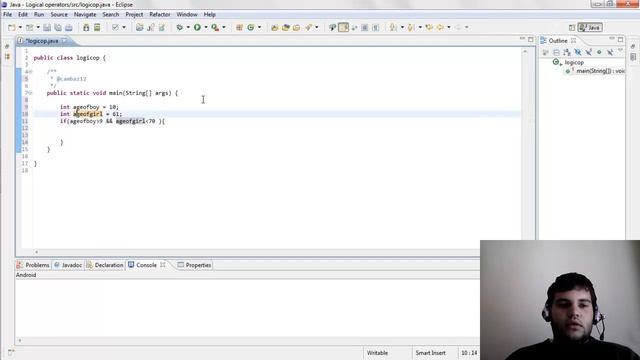Screen dimensions: 640x360
Task: Open New Java Class dropdown arrow
Action: tap(259, 27)
